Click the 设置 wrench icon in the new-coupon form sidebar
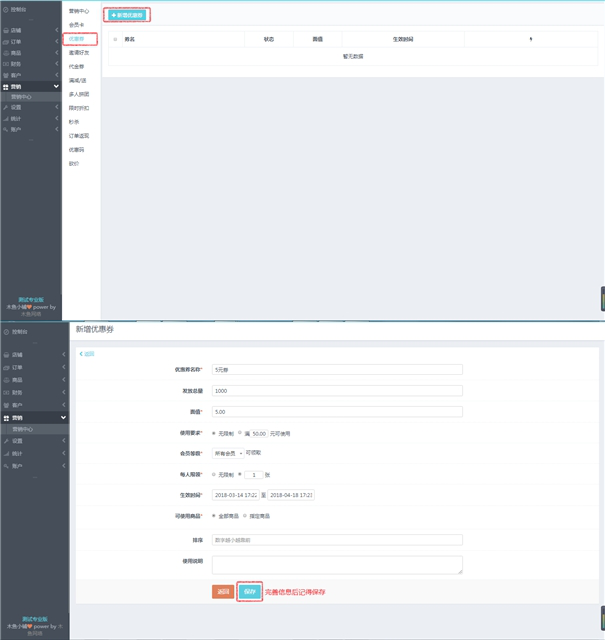 pyautogui.click(x=6, y=440)
